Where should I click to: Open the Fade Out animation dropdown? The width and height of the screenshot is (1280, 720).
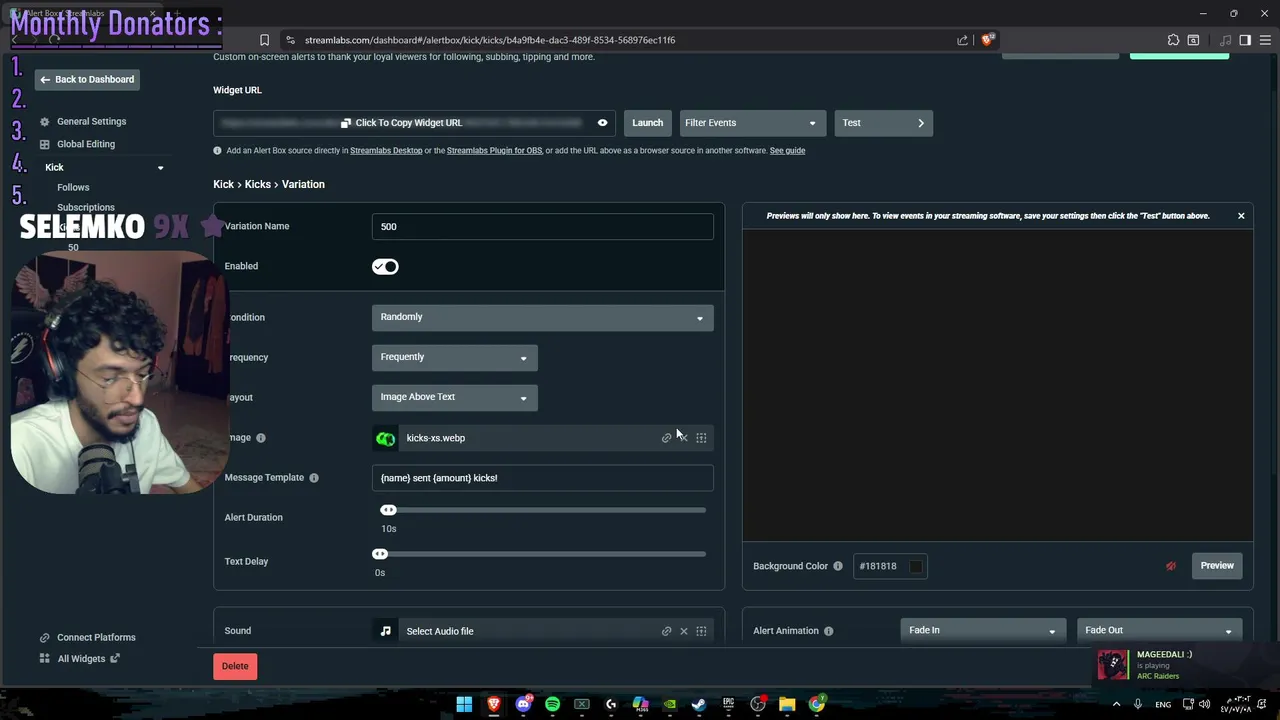(x=1159, y=630)
